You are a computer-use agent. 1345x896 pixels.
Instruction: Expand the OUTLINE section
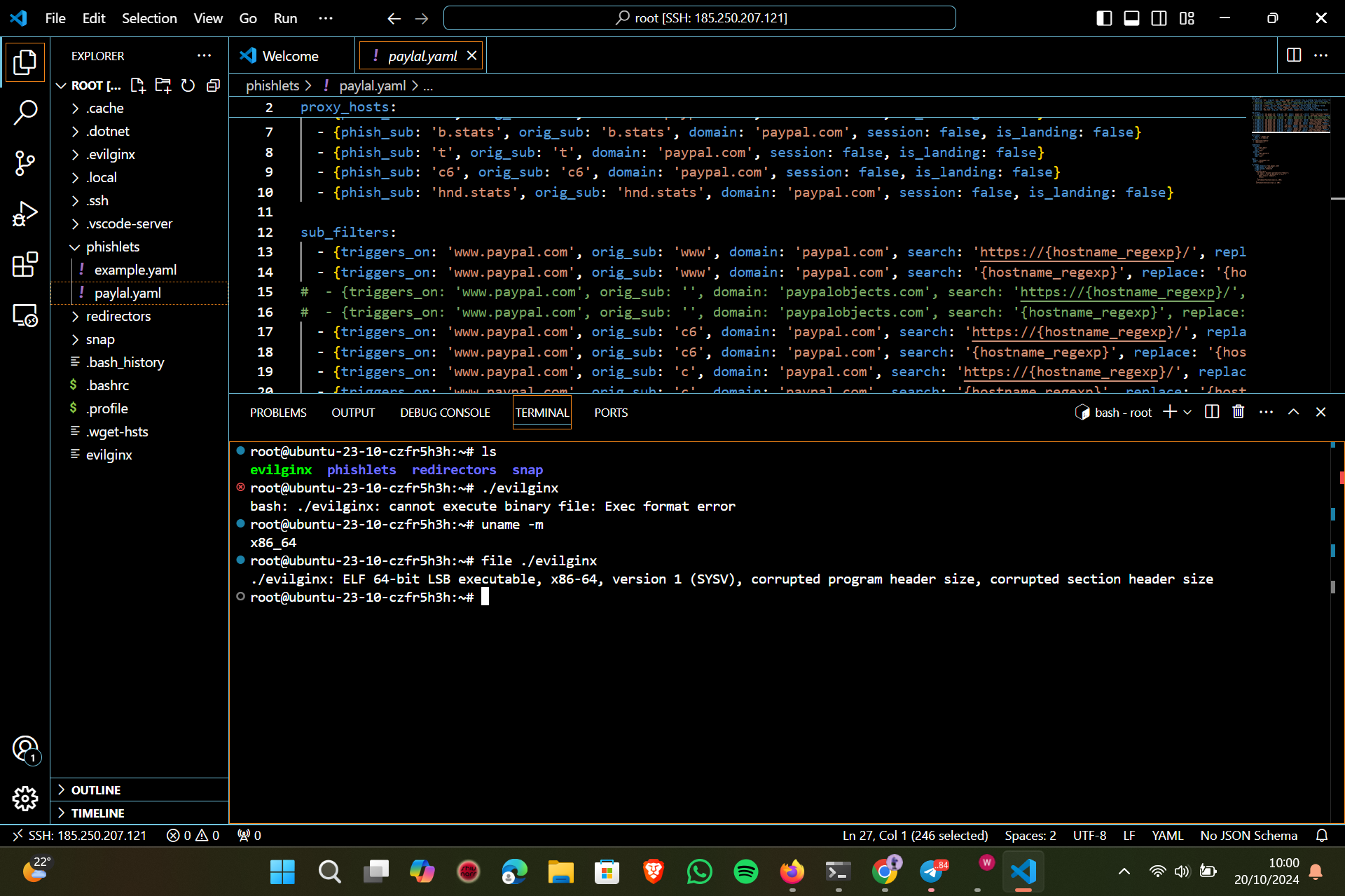pos(139,790)
